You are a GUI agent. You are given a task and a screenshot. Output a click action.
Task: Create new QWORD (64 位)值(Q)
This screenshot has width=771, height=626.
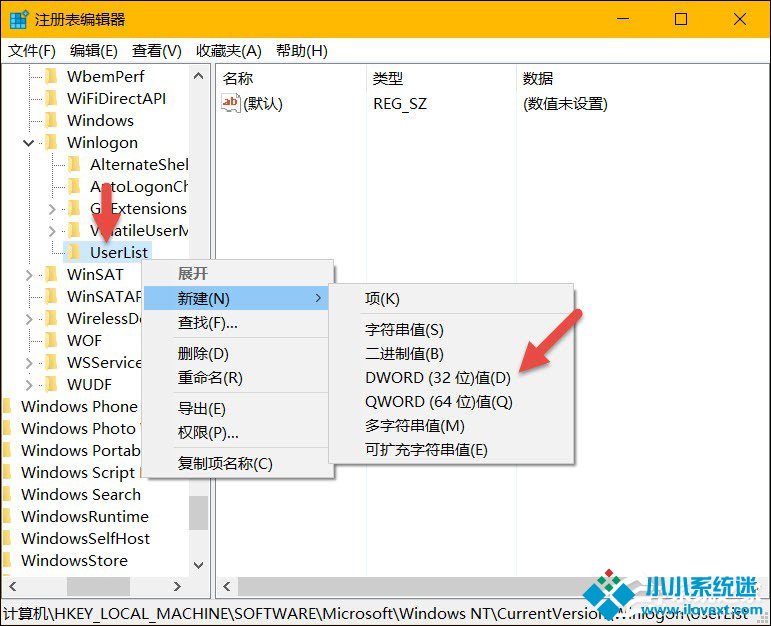click(x=451, y=402)
